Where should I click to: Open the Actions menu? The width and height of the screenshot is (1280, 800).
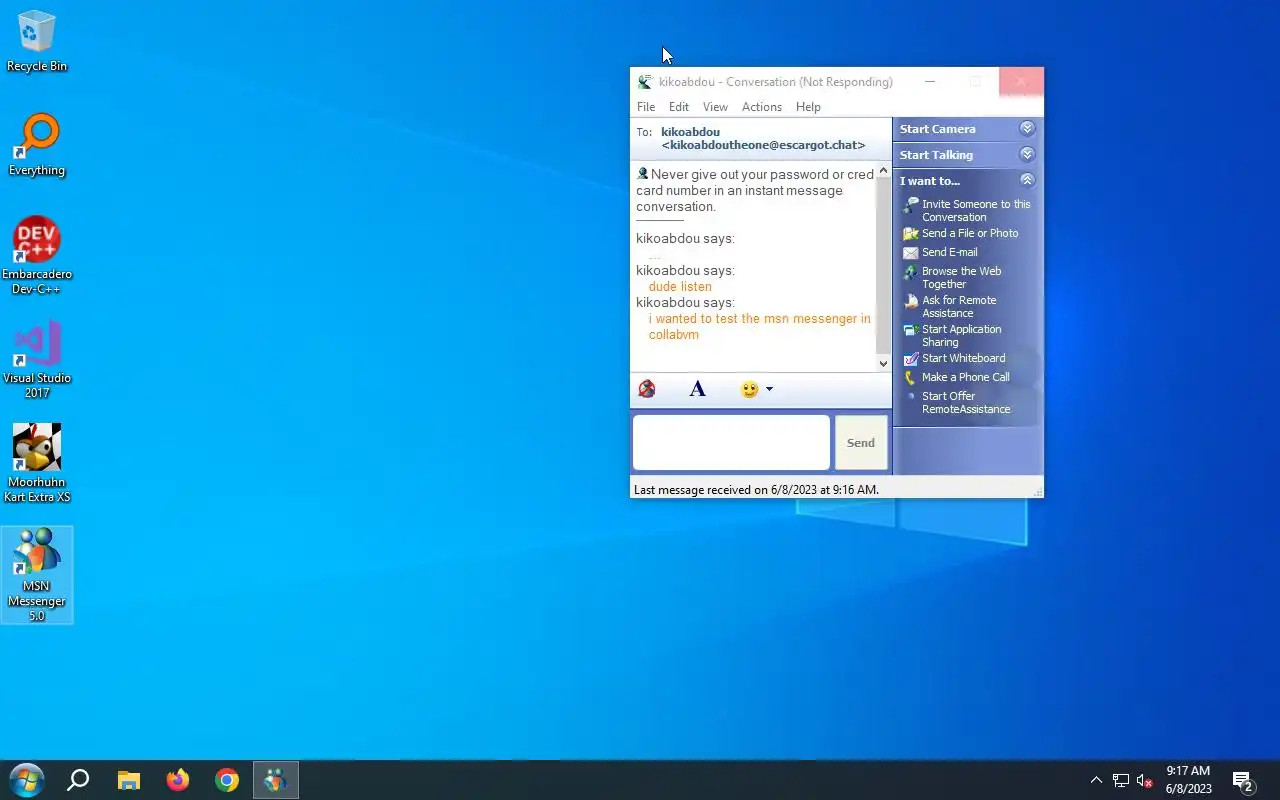(x=762, y=107)
